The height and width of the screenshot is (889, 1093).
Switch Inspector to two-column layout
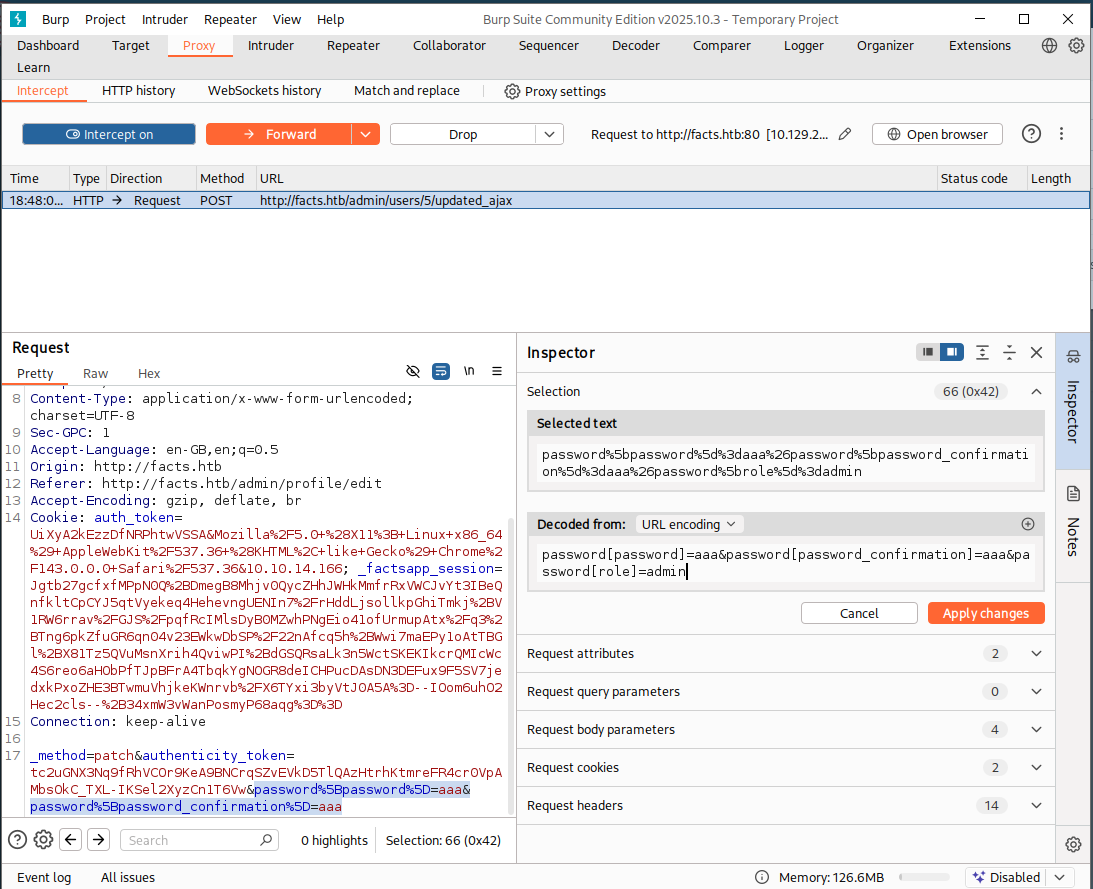coord(951,352)
